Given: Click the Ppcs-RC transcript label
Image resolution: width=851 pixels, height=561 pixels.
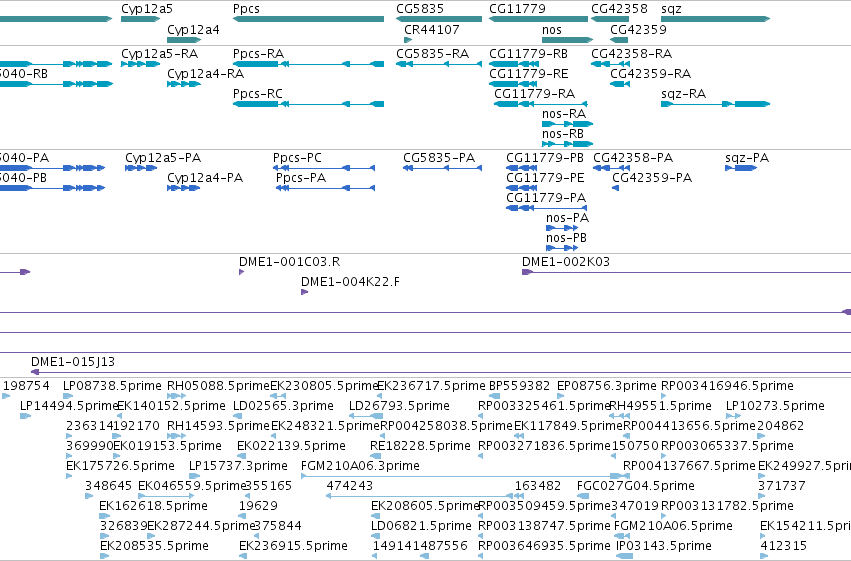Looking at the screenshot, I should (258, 94).
